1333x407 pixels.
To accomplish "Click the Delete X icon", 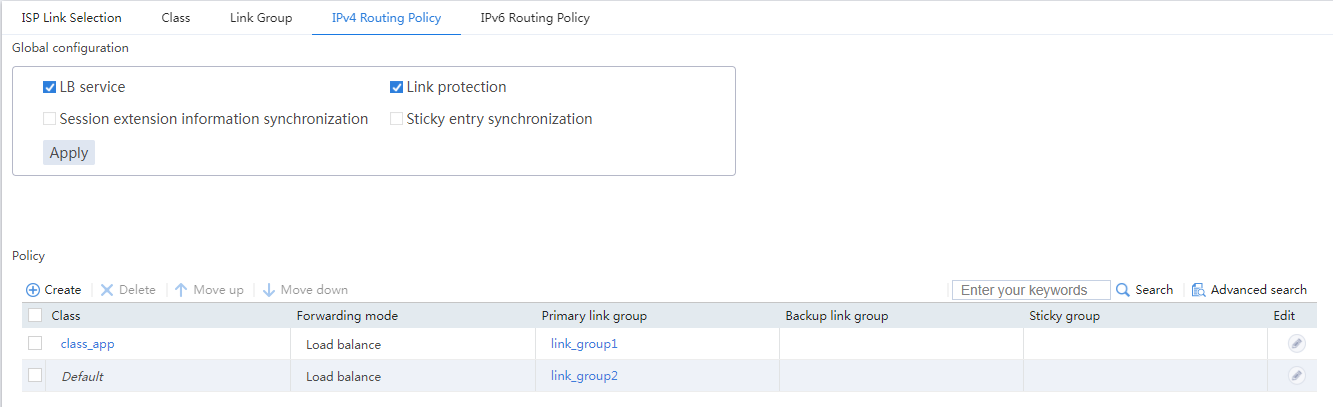I will (x=107, y=290).
